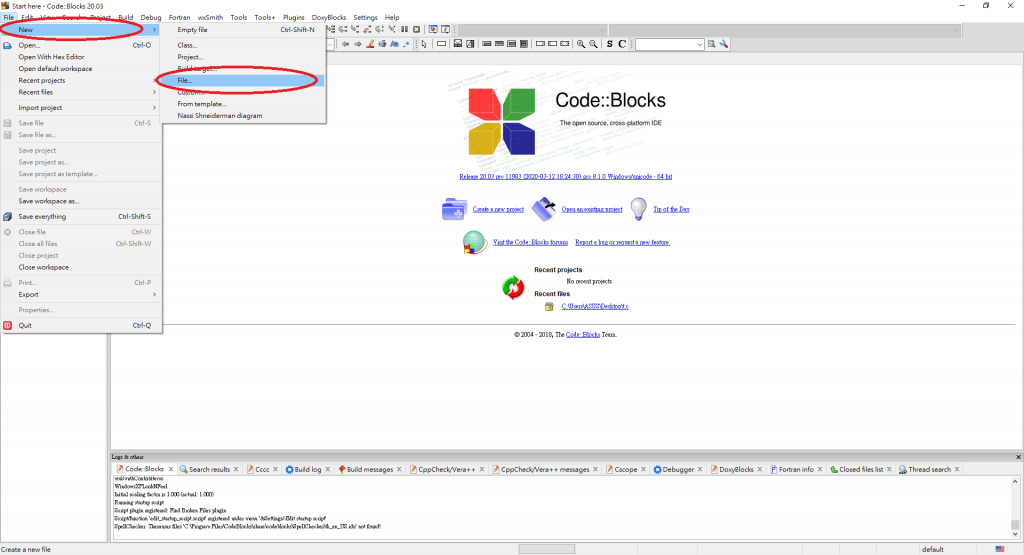Open the DoxyBlocks menu
This screenshot has width=1024, height=555.
pos(328,18)
